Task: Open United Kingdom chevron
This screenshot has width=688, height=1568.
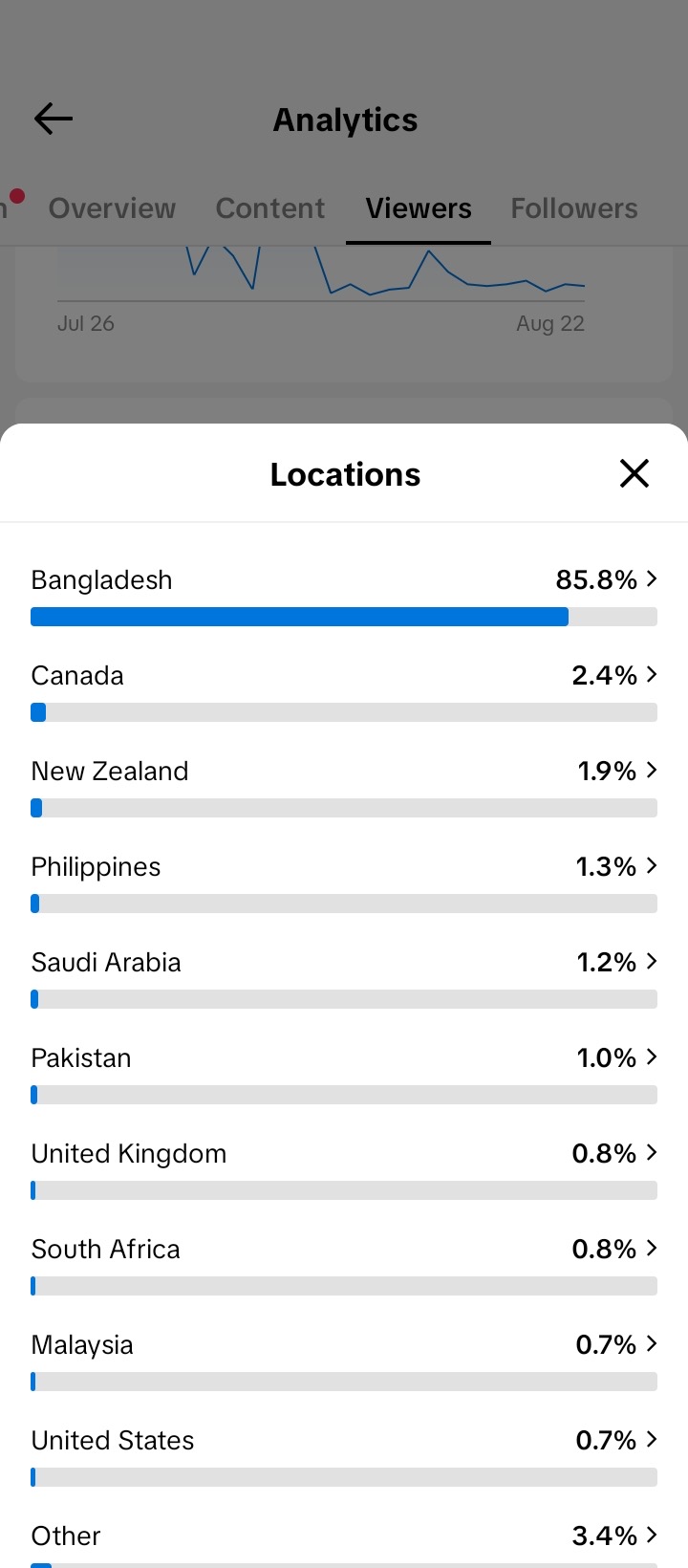Action: [x=652, y=1152]
